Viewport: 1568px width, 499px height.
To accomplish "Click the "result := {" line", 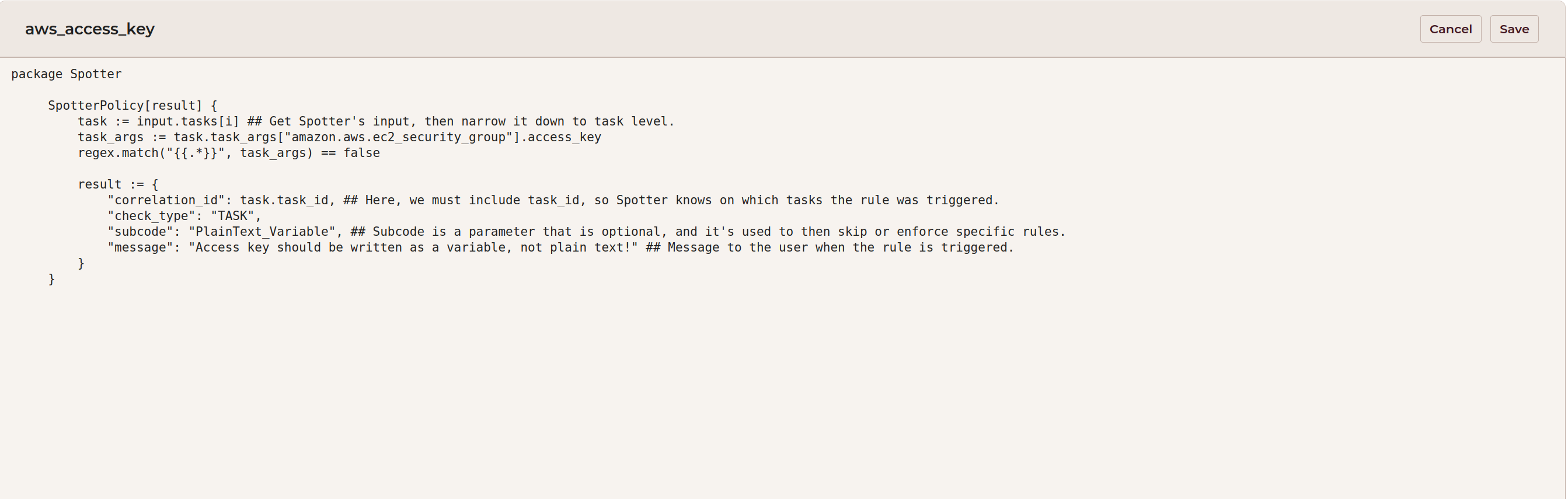I will tap(117, 184).
